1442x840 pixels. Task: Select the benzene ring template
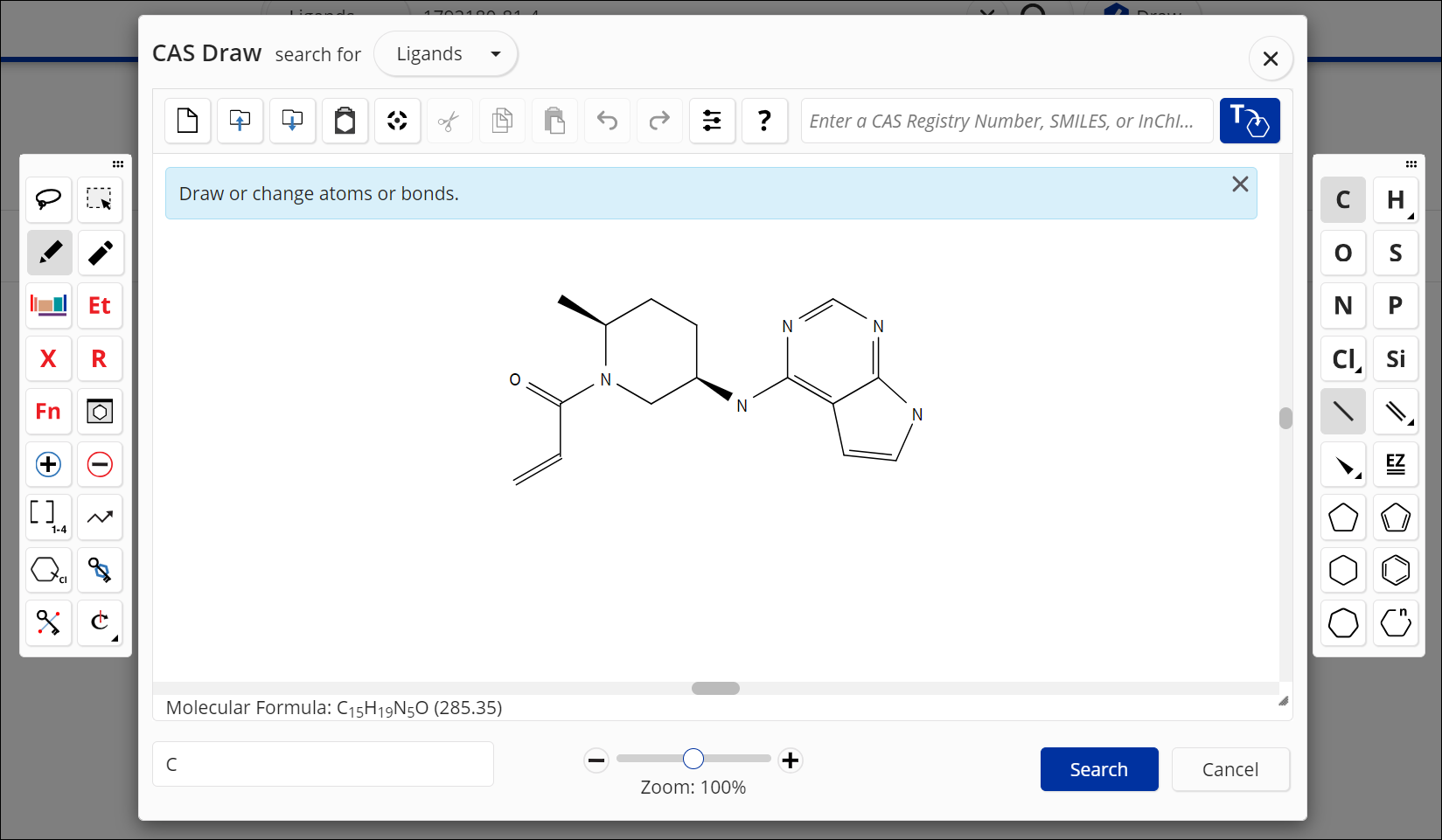point(1395,571)
